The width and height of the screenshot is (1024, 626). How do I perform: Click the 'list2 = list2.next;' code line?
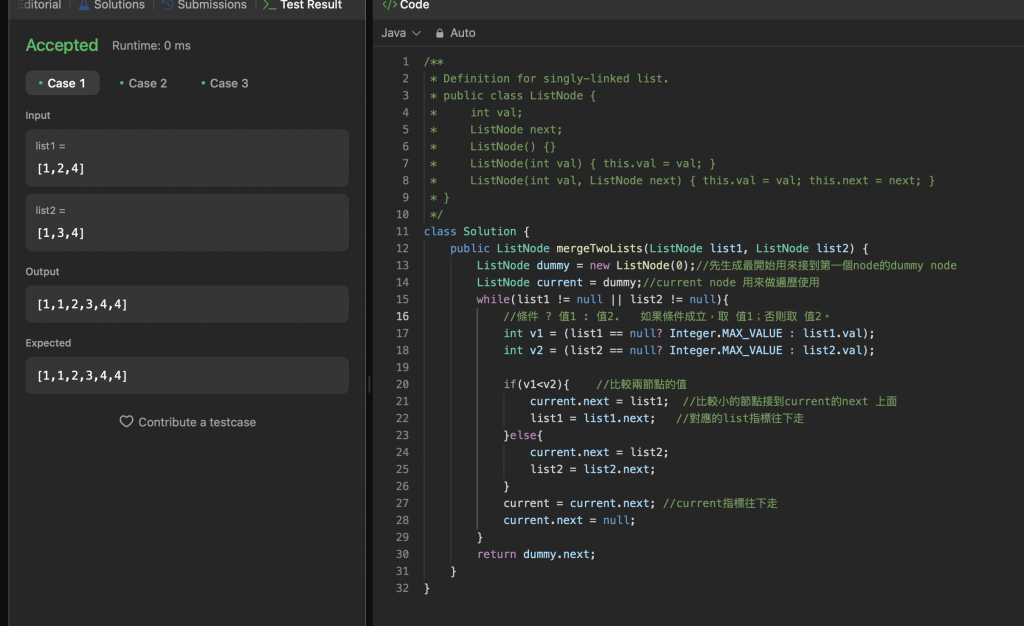(x=592, y=469)
